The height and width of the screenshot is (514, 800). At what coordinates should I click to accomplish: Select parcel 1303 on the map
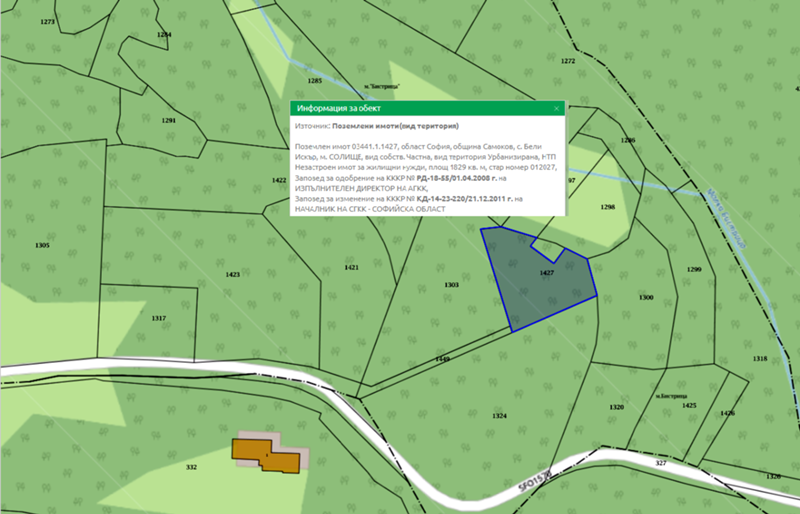[451, 285]
